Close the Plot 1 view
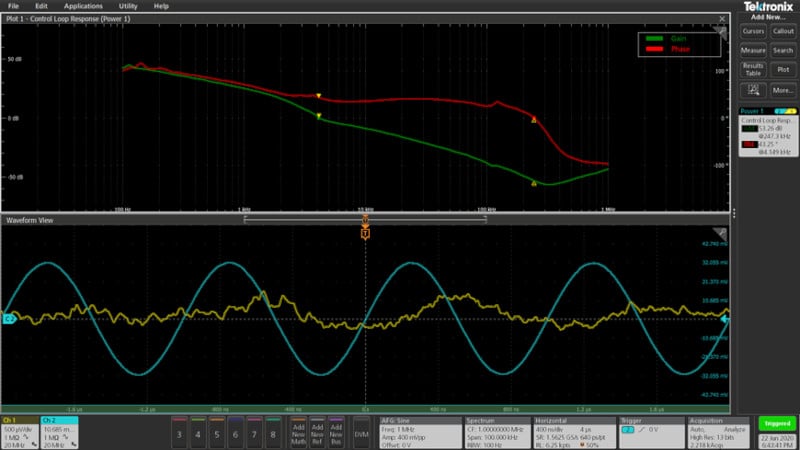Screen dimensions: 800x450 [723, 19]
